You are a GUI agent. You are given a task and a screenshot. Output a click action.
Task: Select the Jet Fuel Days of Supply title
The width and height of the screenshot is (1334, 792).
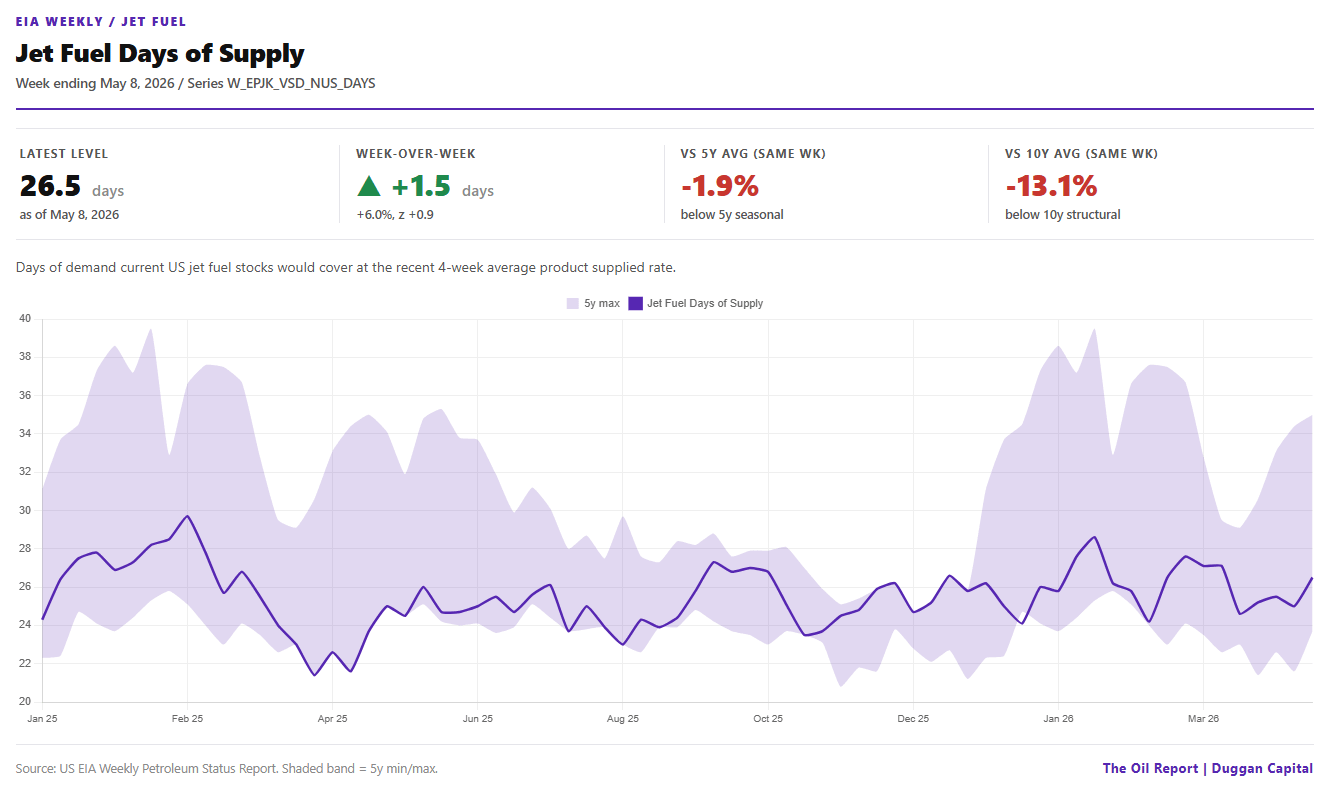point(160,53)
